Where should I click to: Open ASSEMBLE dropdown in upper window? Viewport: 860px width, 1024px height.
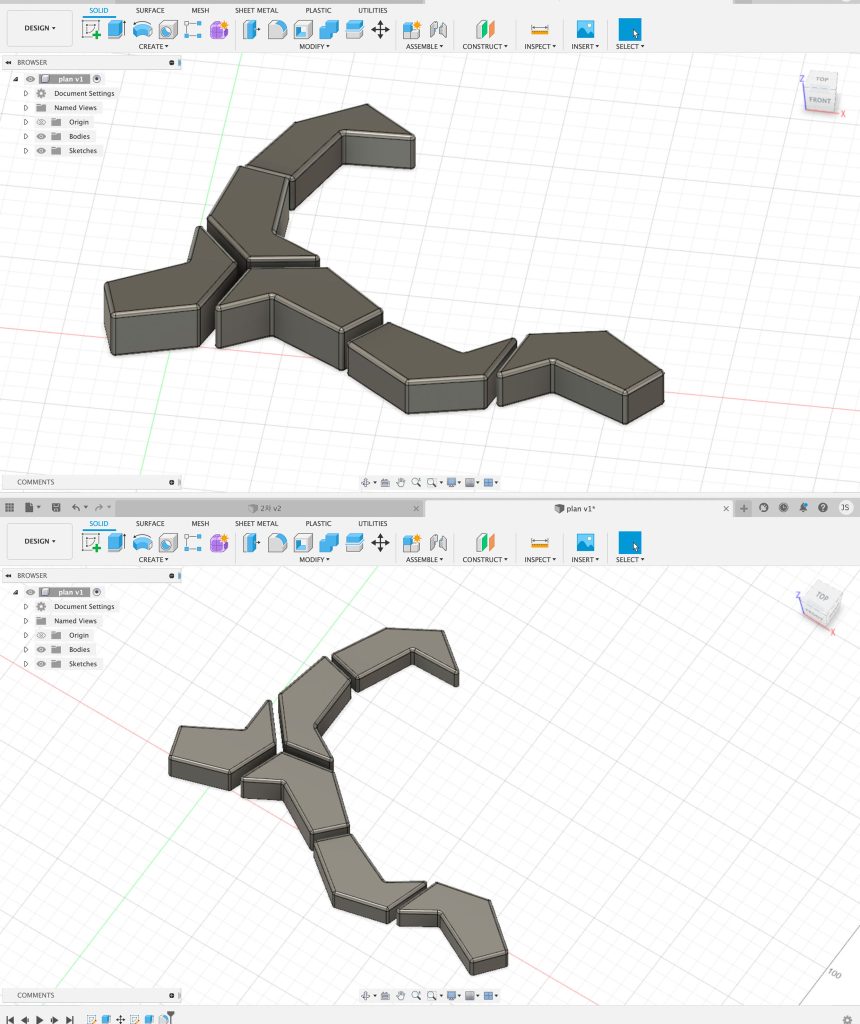[x=424, y=46]
